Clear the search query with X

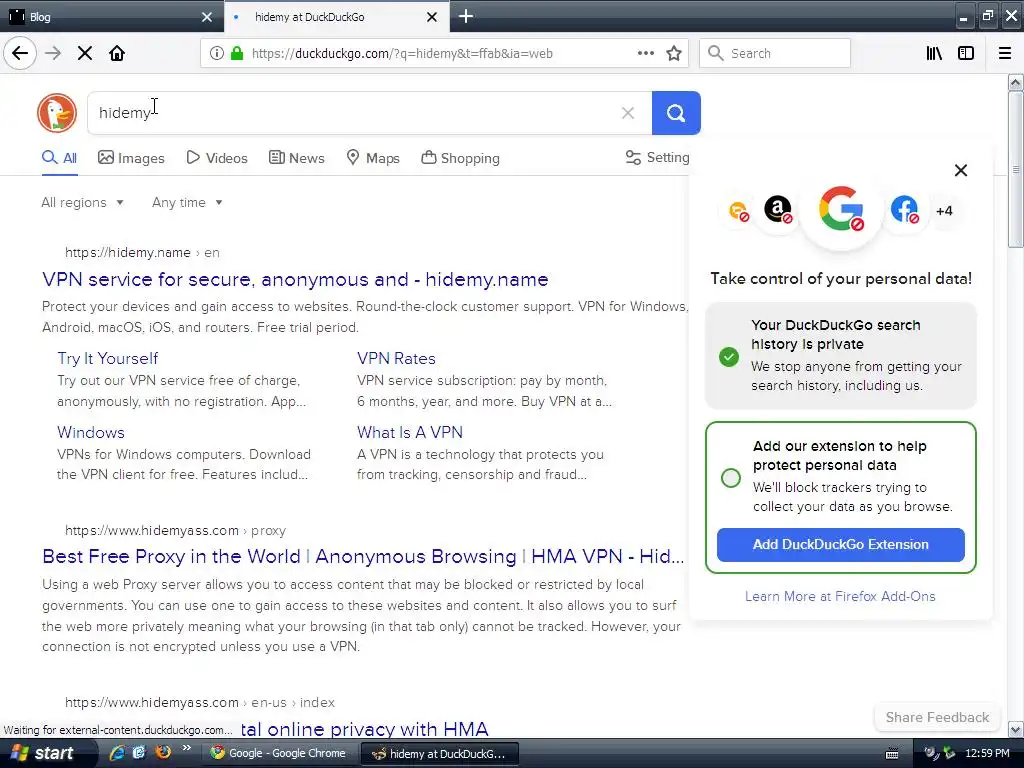[628, 113]
